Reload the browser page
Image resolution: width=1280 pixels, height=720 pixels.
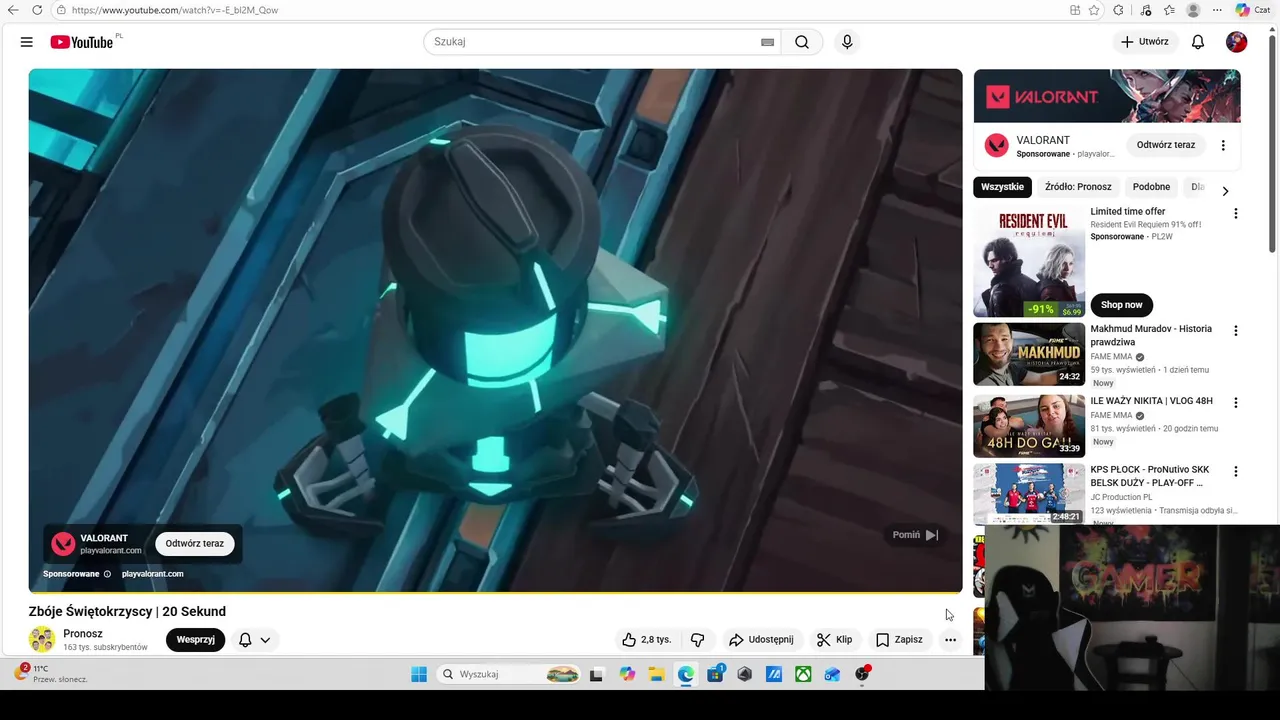37,10
